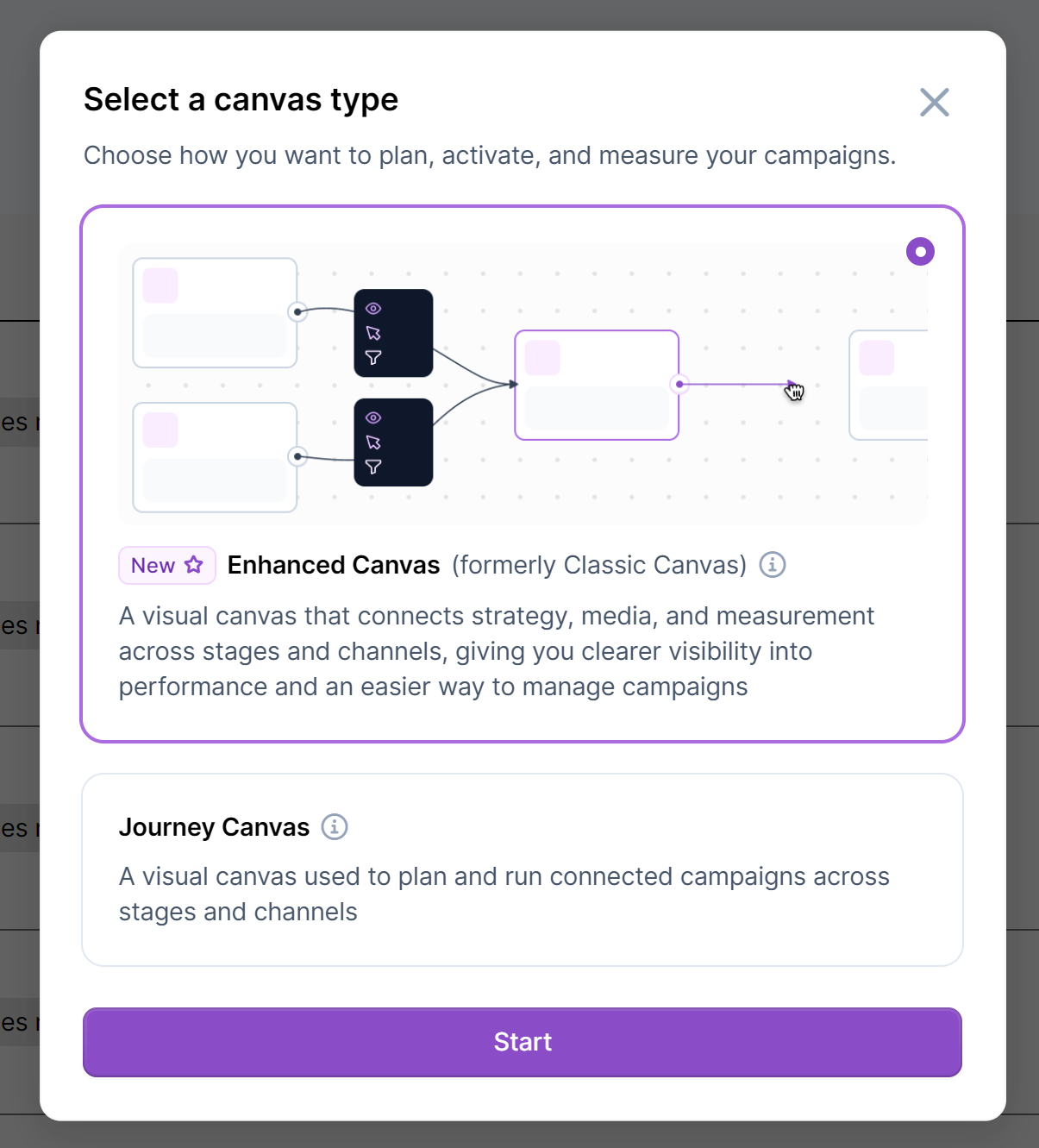Image resolution: width=1039 pixels, height=1148 pixels.
Task: Click star icon in the New badge
Action: (x=194, y=565)
